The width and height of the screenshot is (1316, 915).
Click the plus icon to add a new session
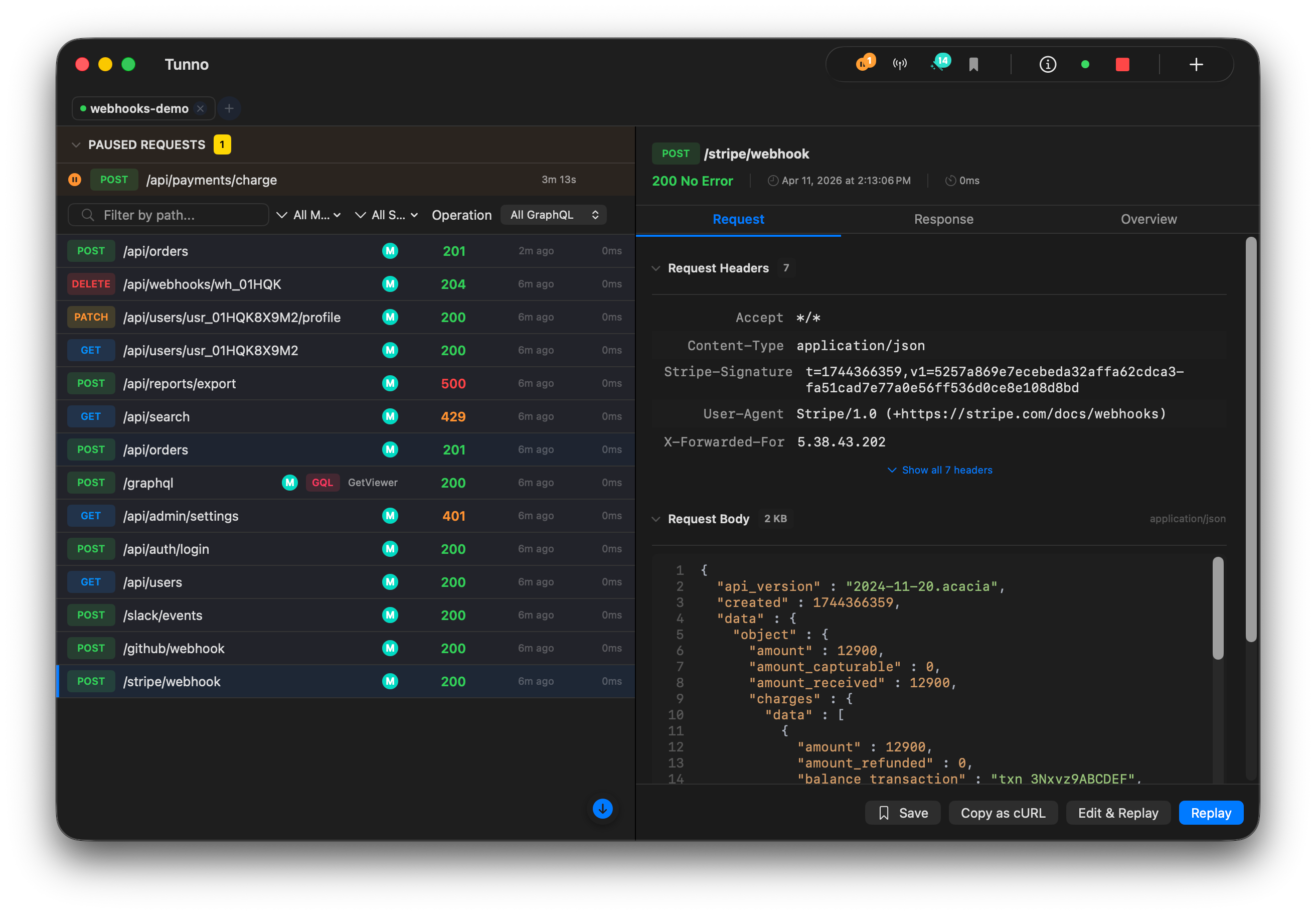[x=1196, y=64]
